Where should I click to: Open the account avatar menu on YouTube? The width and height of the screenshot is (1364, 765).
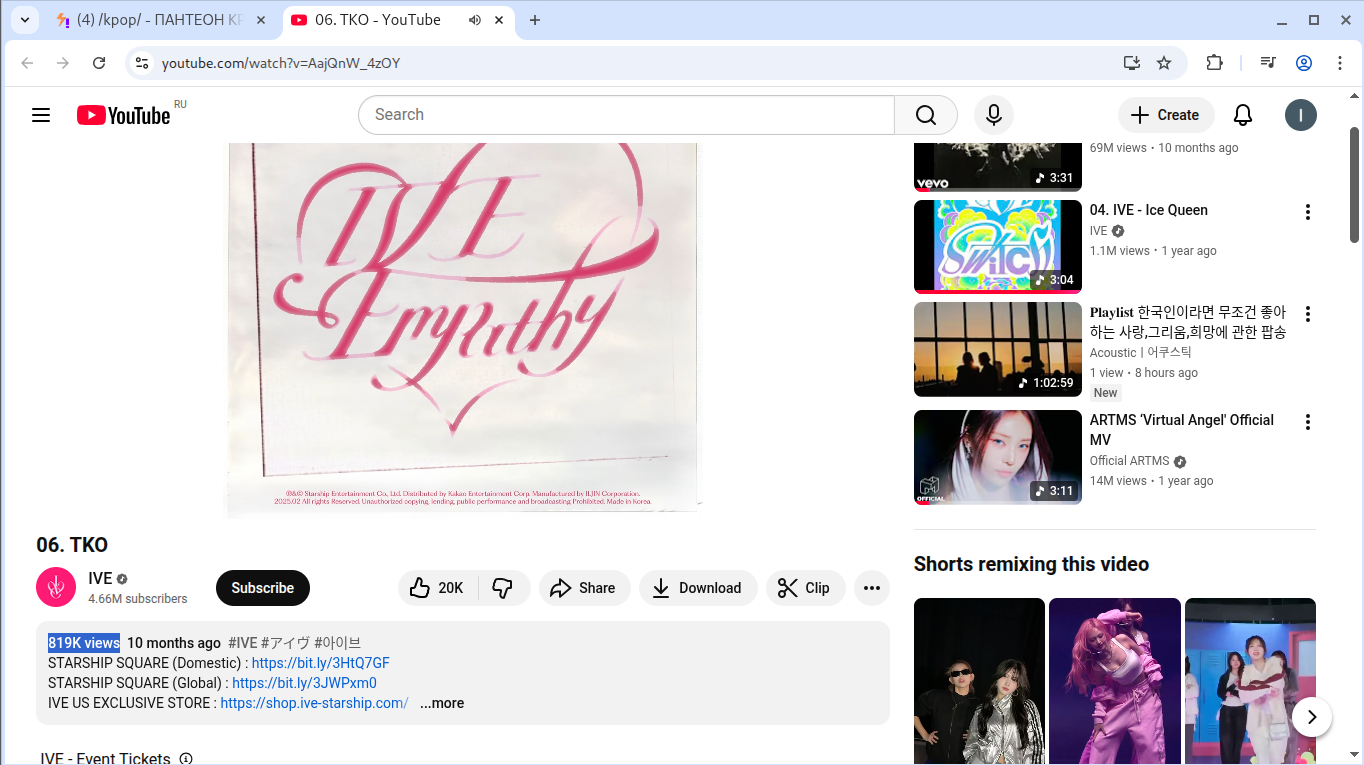[x=1301, y=115]
